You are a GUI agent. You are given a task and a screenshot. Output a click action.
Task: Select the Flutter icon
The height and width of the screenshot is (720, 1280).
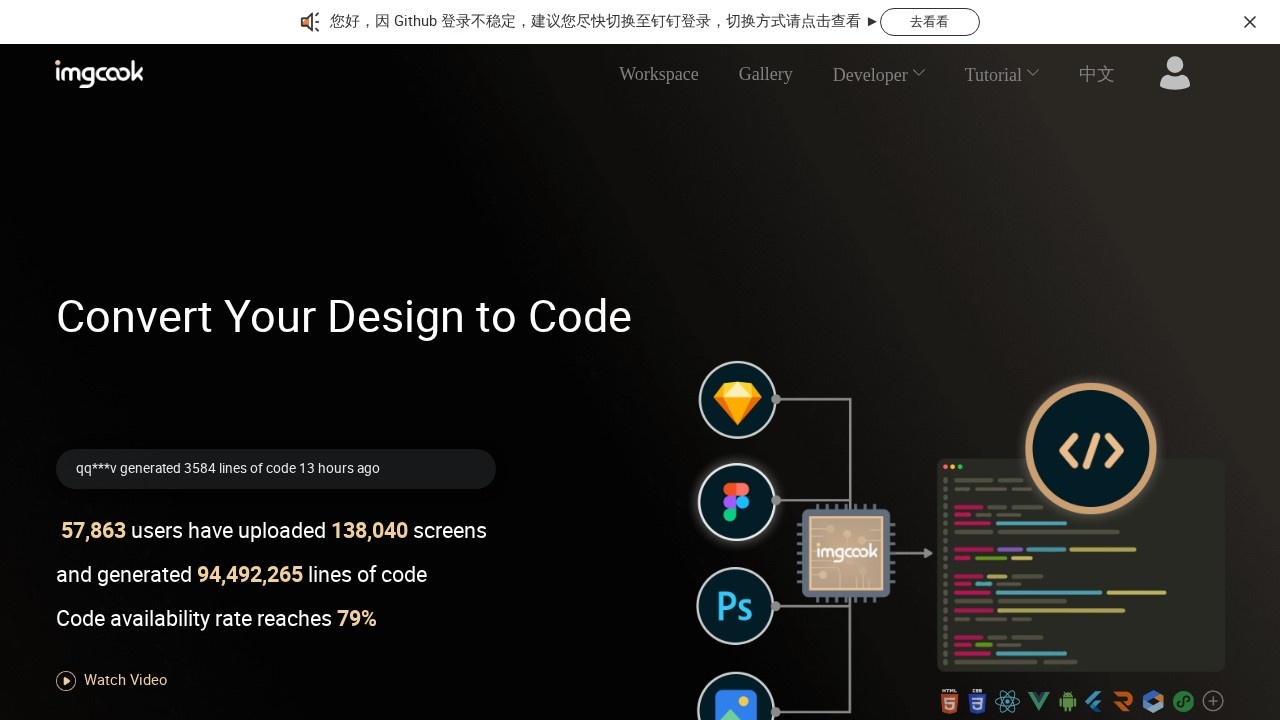tap(1093, 701)
